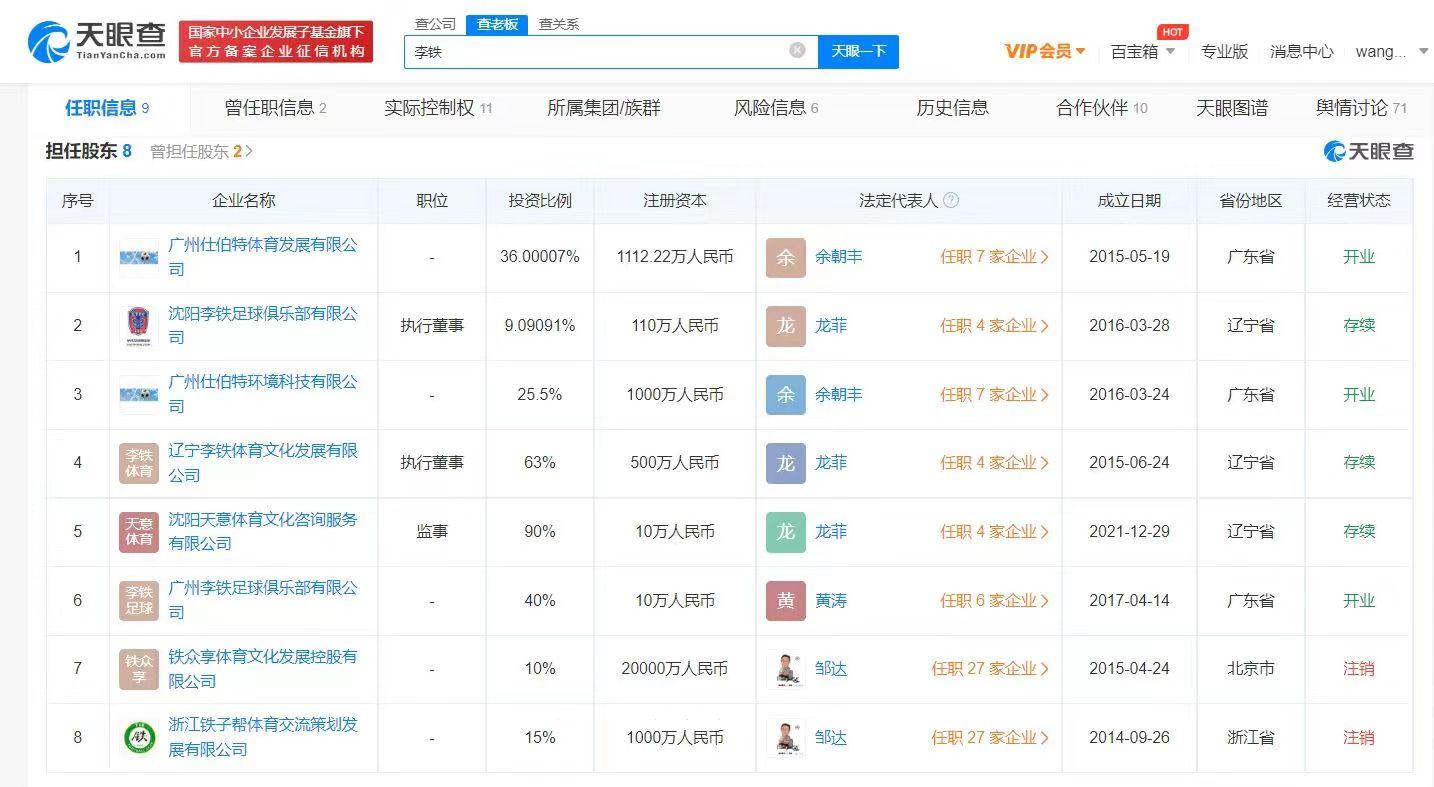Click the 2021-12-29 establishment date cell
Screen dimensions: 1434x787
(x=1129, y=532)
